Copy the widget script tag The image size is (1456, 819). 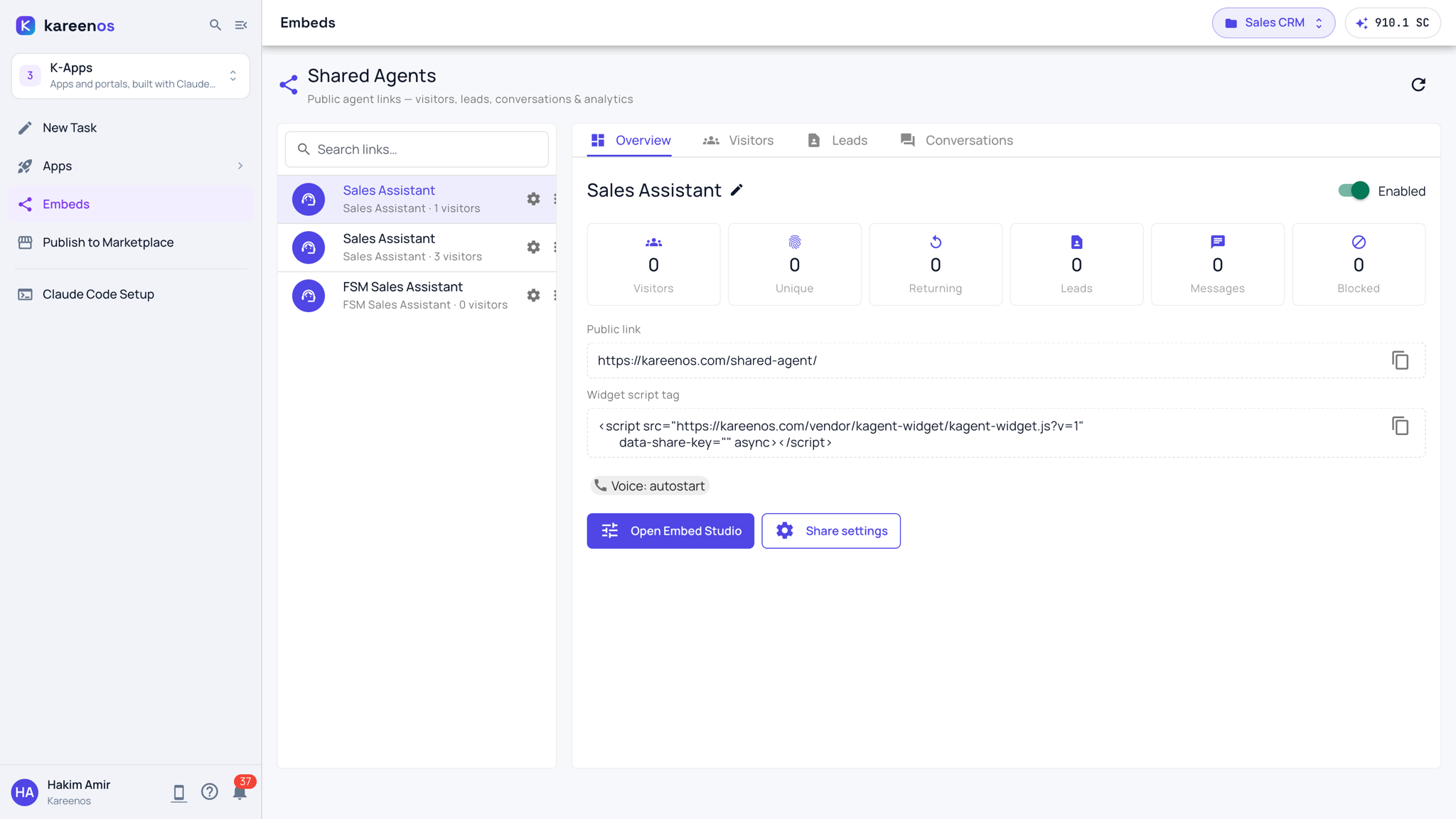point(1400,426)
